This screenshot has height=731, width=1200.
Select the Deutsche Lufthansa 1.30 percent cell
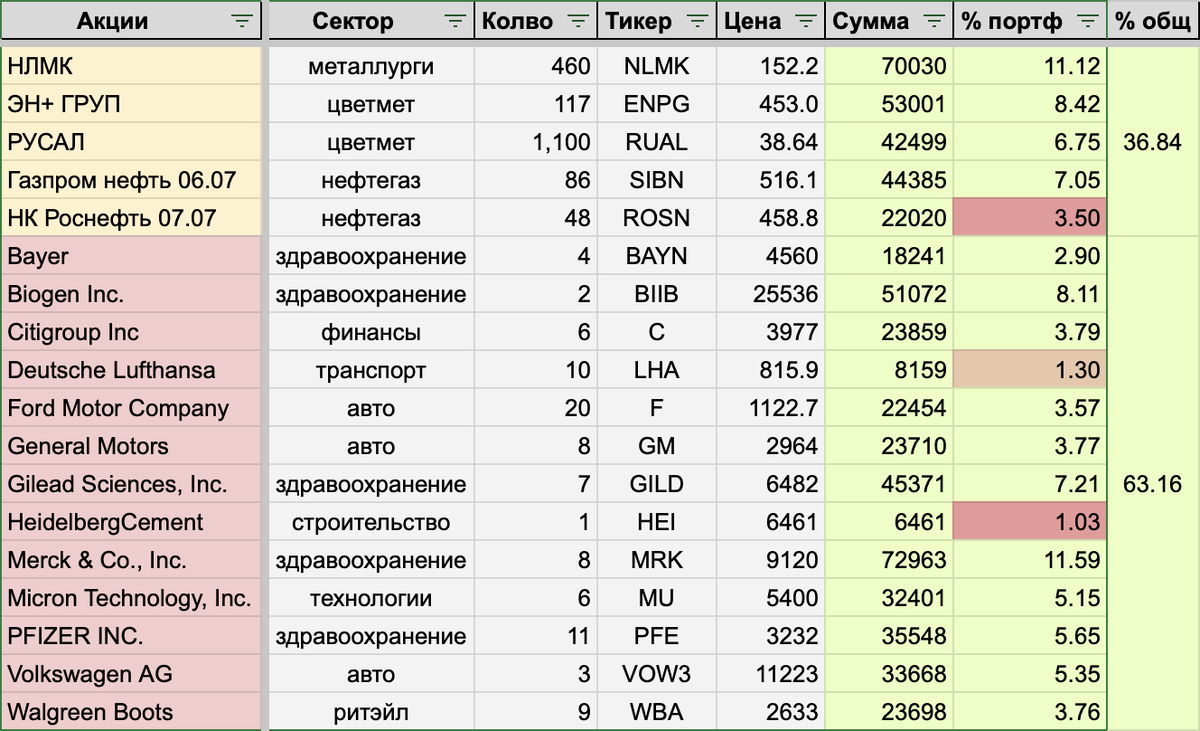tap(1029, 370)
